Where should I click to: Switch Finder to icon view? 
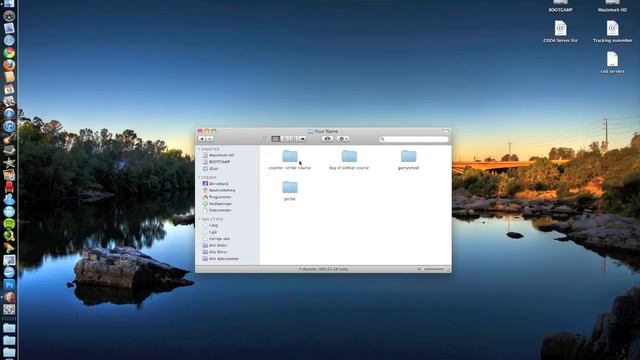coord(276,139)
